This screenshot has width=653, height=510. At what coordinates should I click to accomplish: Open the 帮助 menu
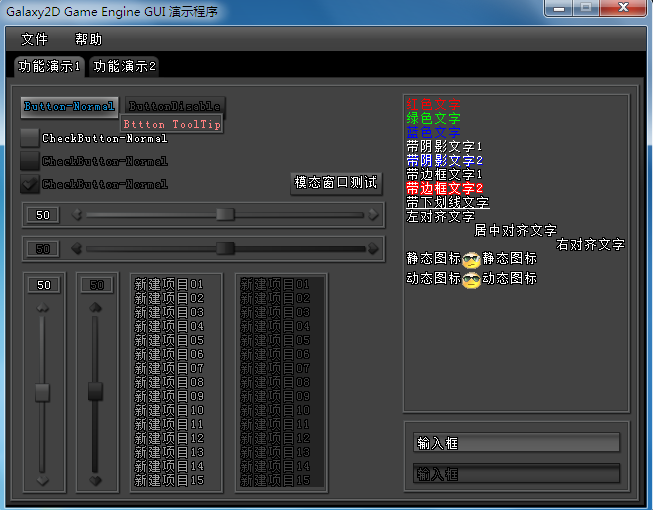click(x=88, y=40)
